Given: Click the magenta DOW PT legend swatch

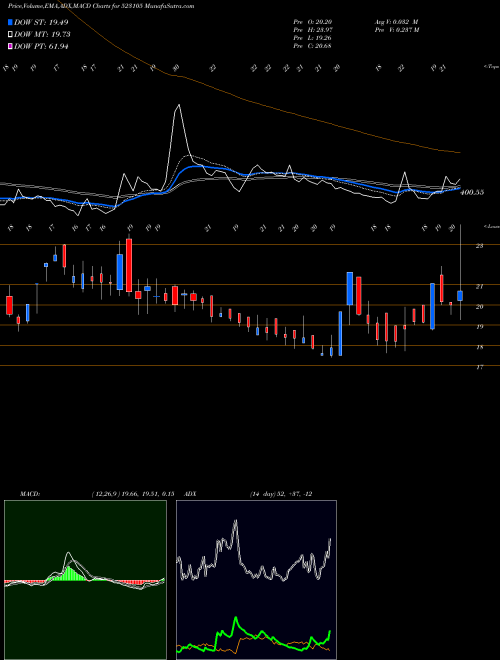Looking at the screenshot, I should [10, 46].
